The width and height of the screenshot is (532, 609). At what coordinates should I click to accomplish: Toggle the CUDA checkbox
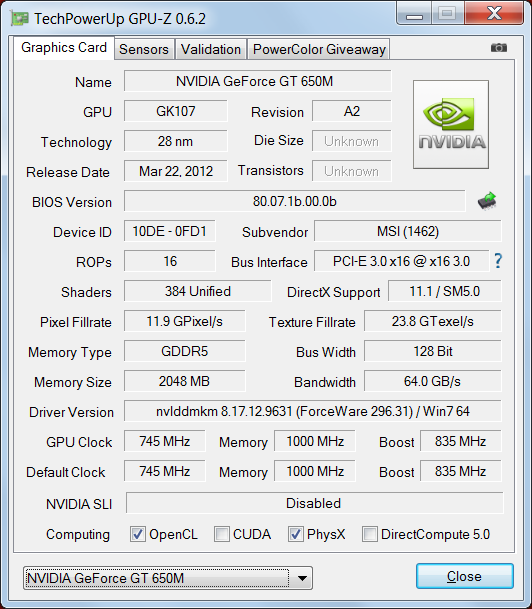pyautogui.click(x=222, y=534)
